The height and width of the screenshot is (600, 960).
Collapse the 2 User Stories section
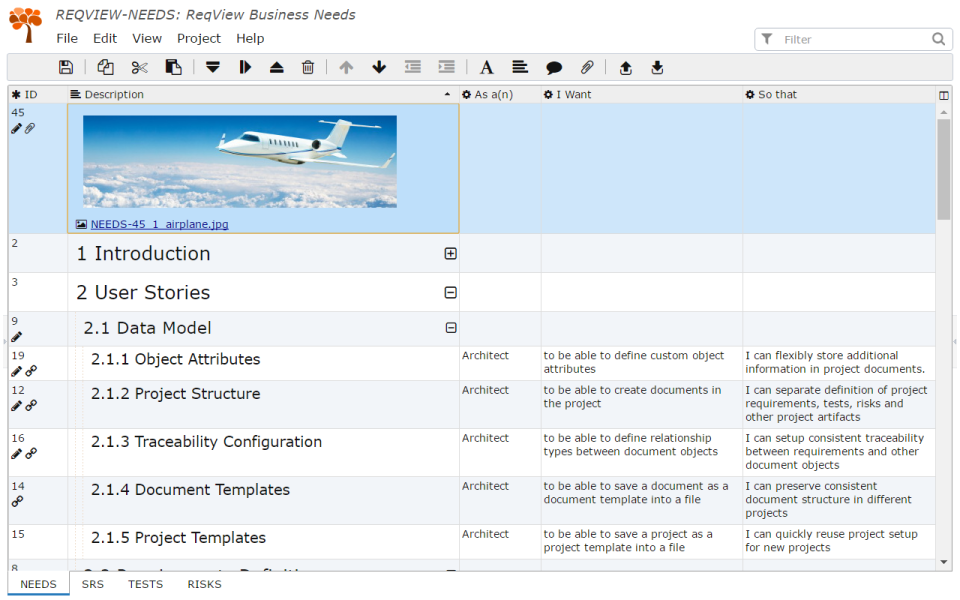(451, 293)
